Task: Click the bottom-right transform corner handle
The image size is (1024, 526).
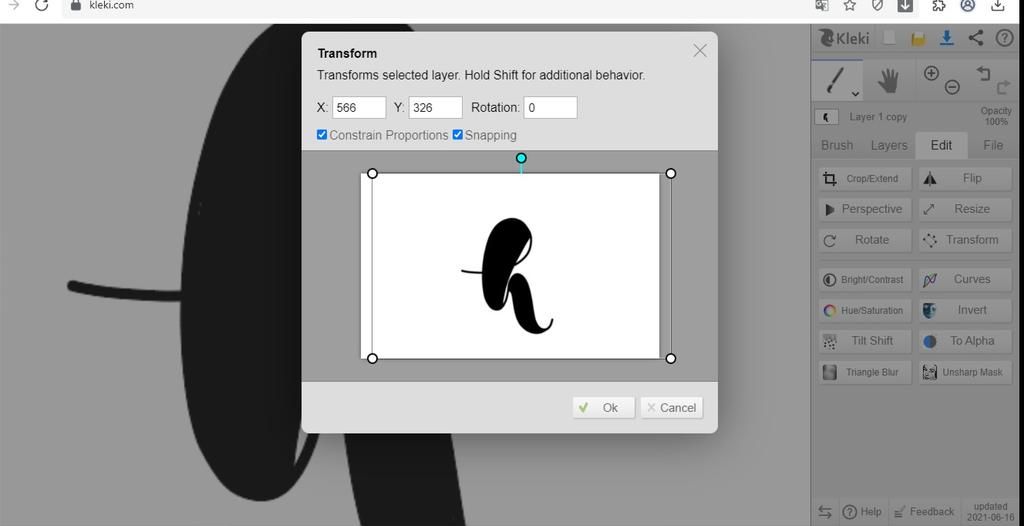Action: [671, 358]
